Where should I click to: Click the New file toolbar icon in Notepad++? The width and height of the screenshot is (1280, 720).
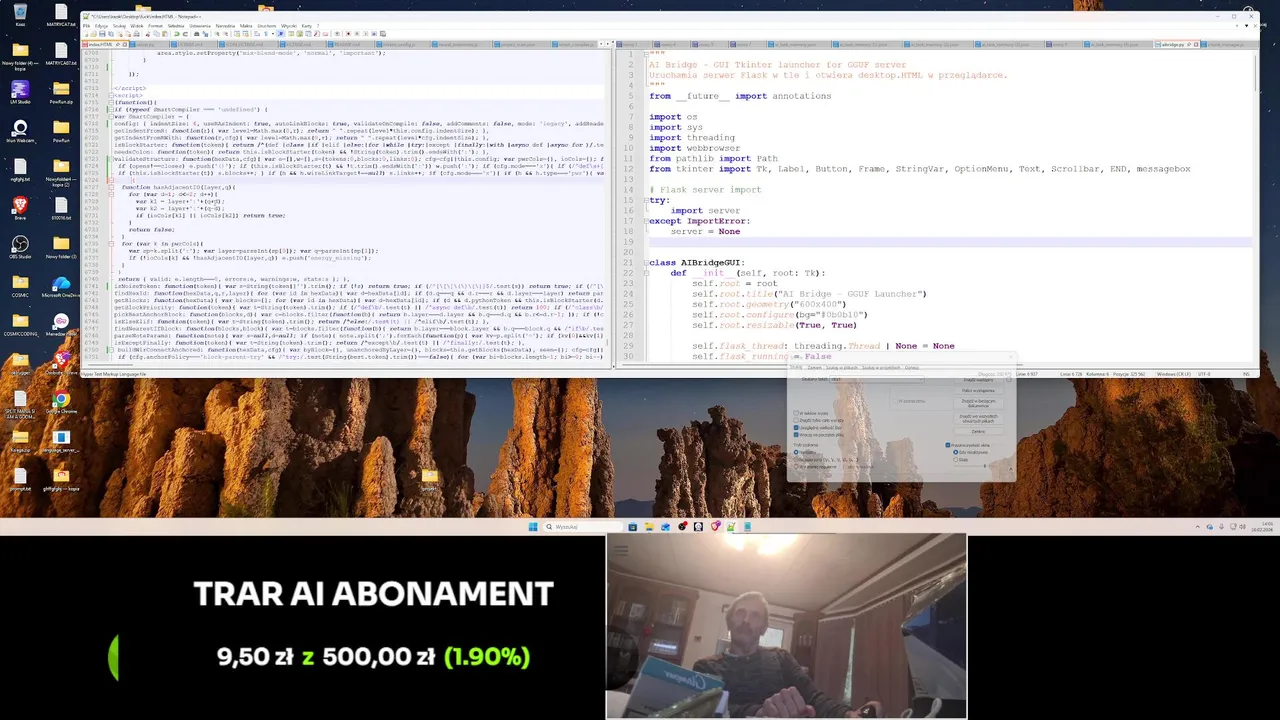[x=86, y=34]
